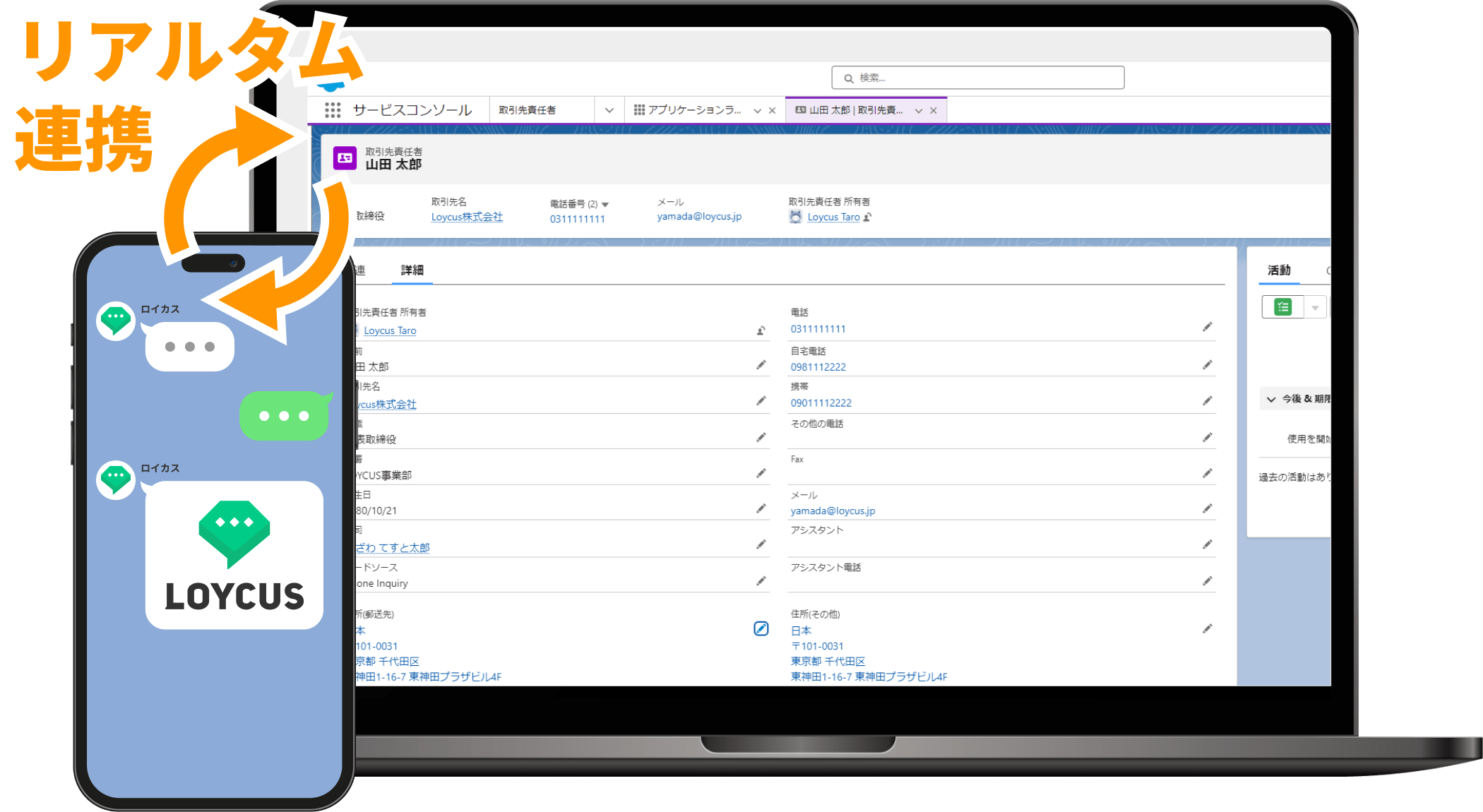
Task: Edit the 電話 0311111111 pencil icon
Action: tap(1208, 327)
